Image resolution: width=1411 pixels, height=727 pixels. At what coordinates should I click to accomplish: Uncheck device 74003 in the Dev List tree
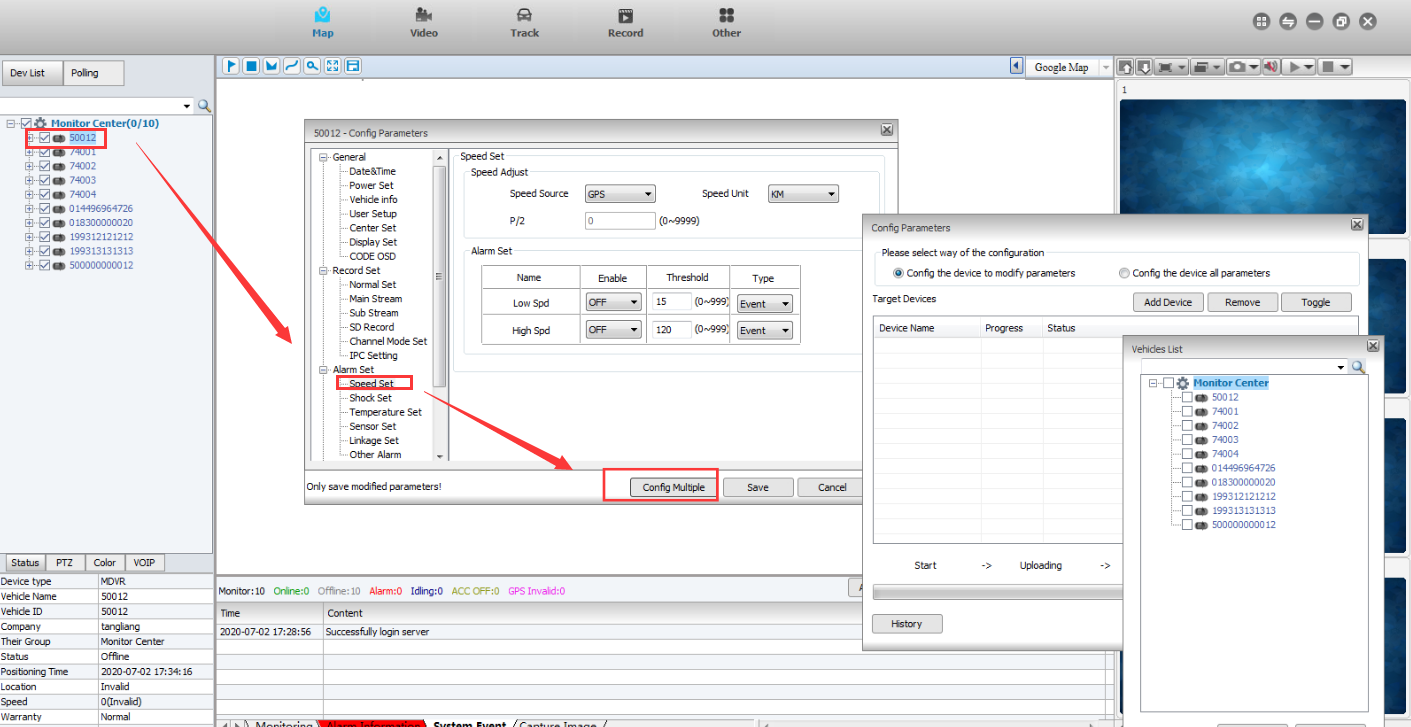click(44, 180)
